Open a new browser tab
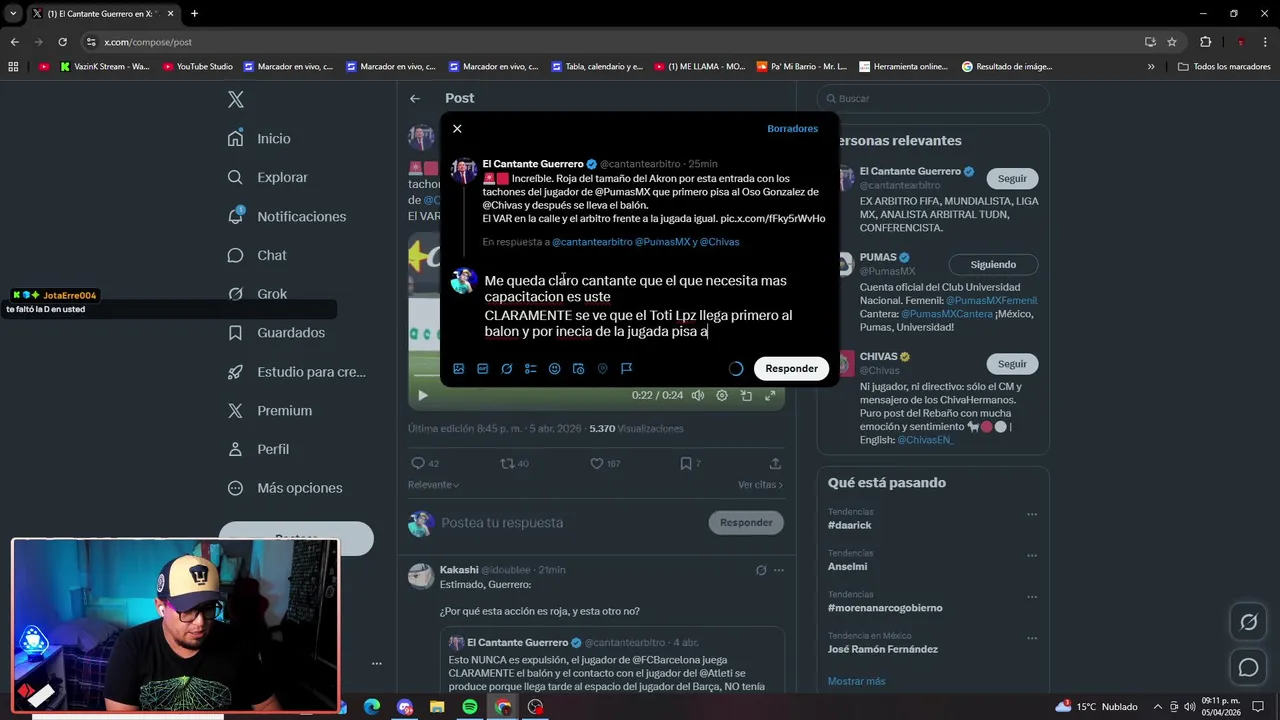Viewport: 1280px width, 720px height. pyautogui.click(x=194, y=14)
